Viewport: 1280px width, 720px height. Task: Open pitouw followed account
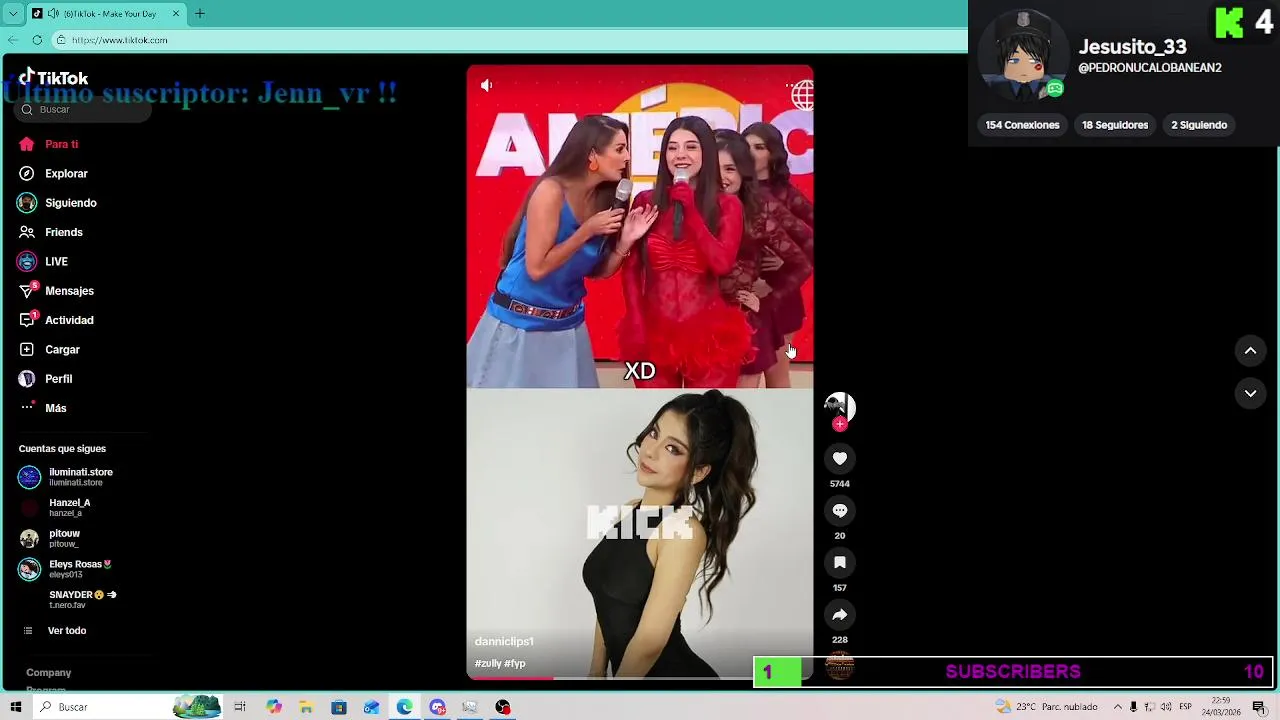point(50,538)
